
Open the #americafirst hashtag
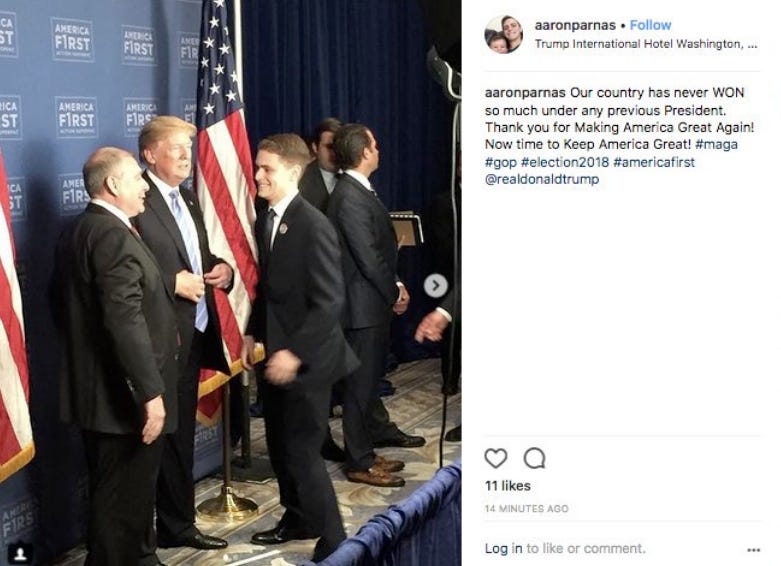click(654, 162)
